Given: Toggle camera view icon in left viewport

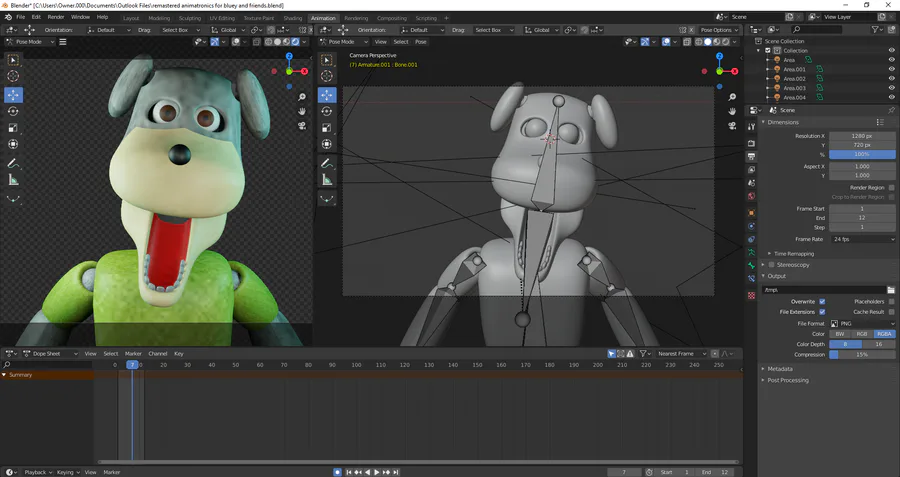Looking at the screenshot, I should [302, 126].
